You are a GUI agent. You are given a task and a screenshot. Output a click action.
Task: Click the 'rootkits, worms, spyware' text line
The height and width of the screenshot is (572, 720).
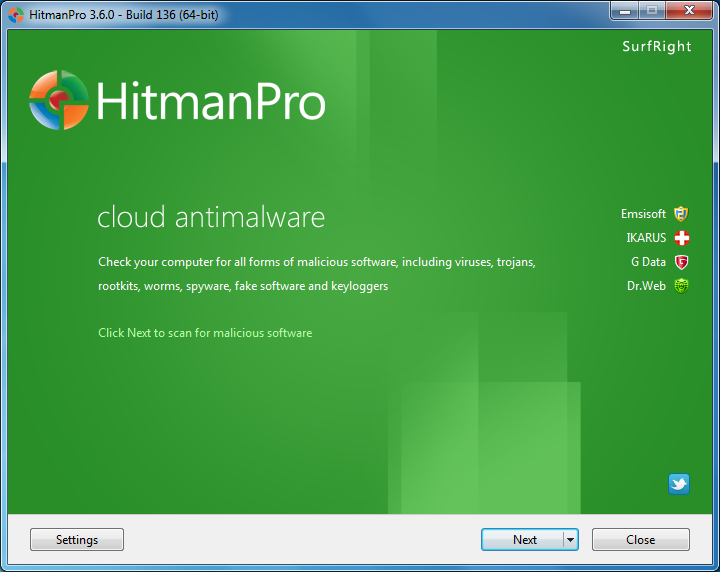(243, 286)
